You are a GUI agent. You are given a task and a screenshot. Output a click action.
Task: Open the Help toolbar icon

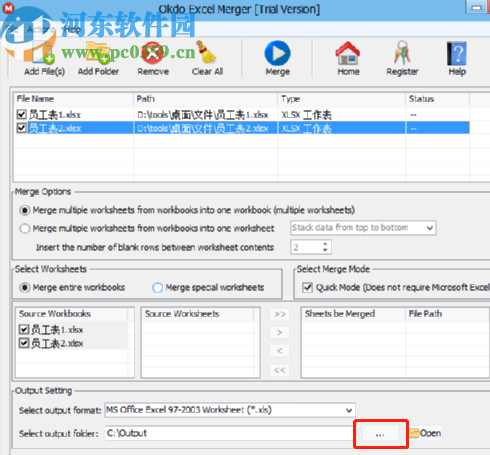(457, 53)
